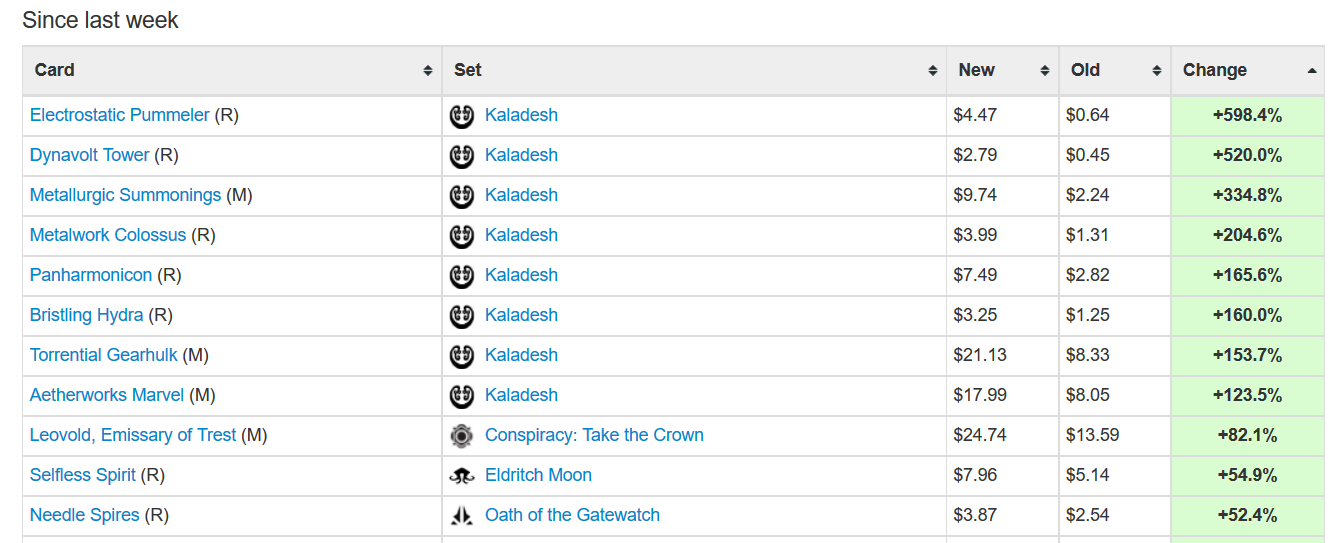Open Leovold, Emissary of Trest link
Screen dimensions: 1334x543
[133, 435]
